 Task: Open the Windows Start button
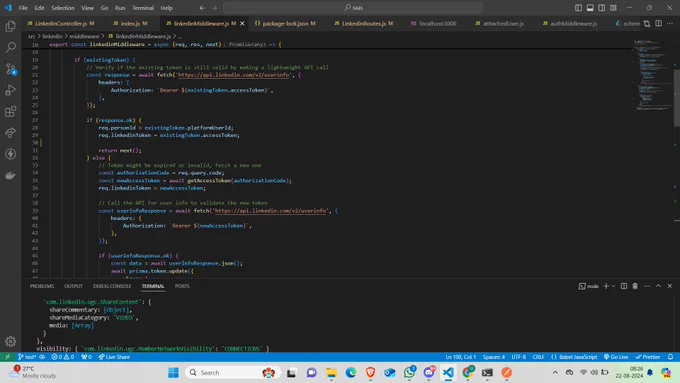pos(173,373)
